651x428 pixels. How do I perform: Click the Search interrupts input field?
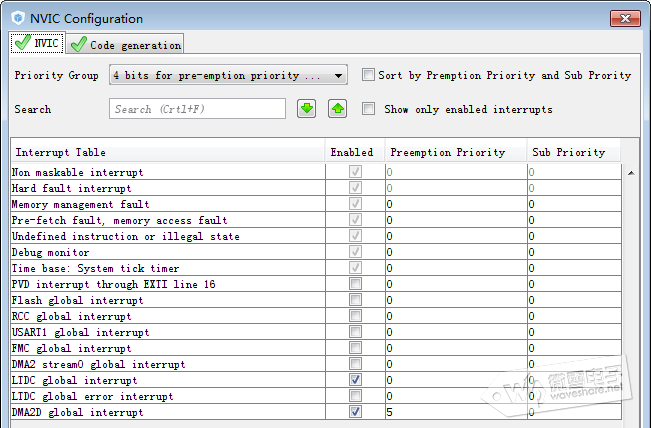tap(197, 109)
